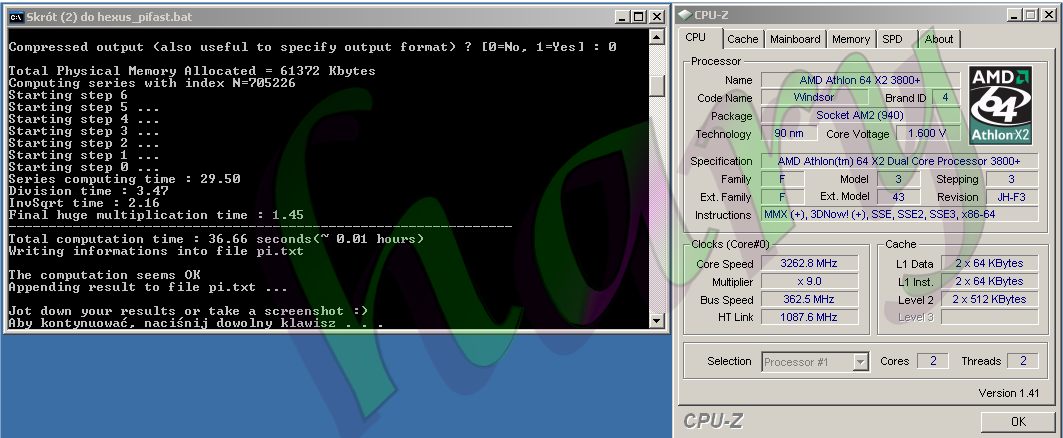Screen dimensions: 1063x438
Task: Click the Technology value 90 nm
Action: [x=788, y=134]
